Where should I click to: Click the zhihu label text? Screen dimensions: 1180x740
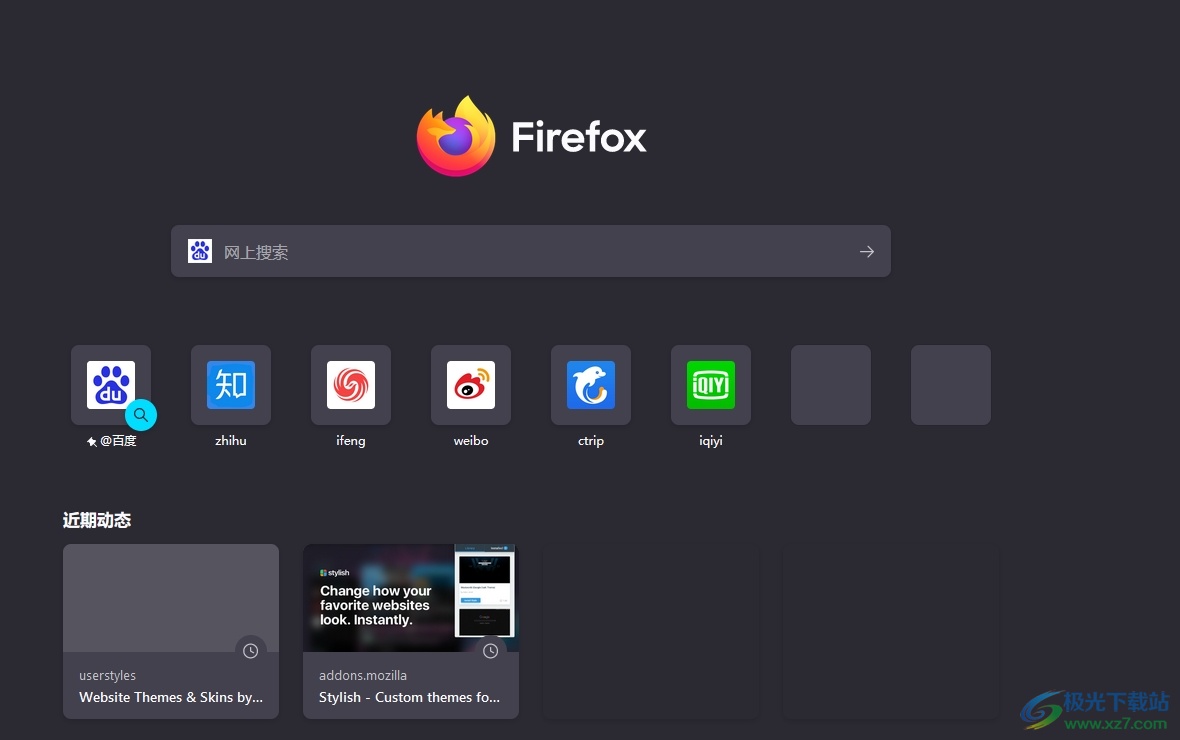coord(230,441)
